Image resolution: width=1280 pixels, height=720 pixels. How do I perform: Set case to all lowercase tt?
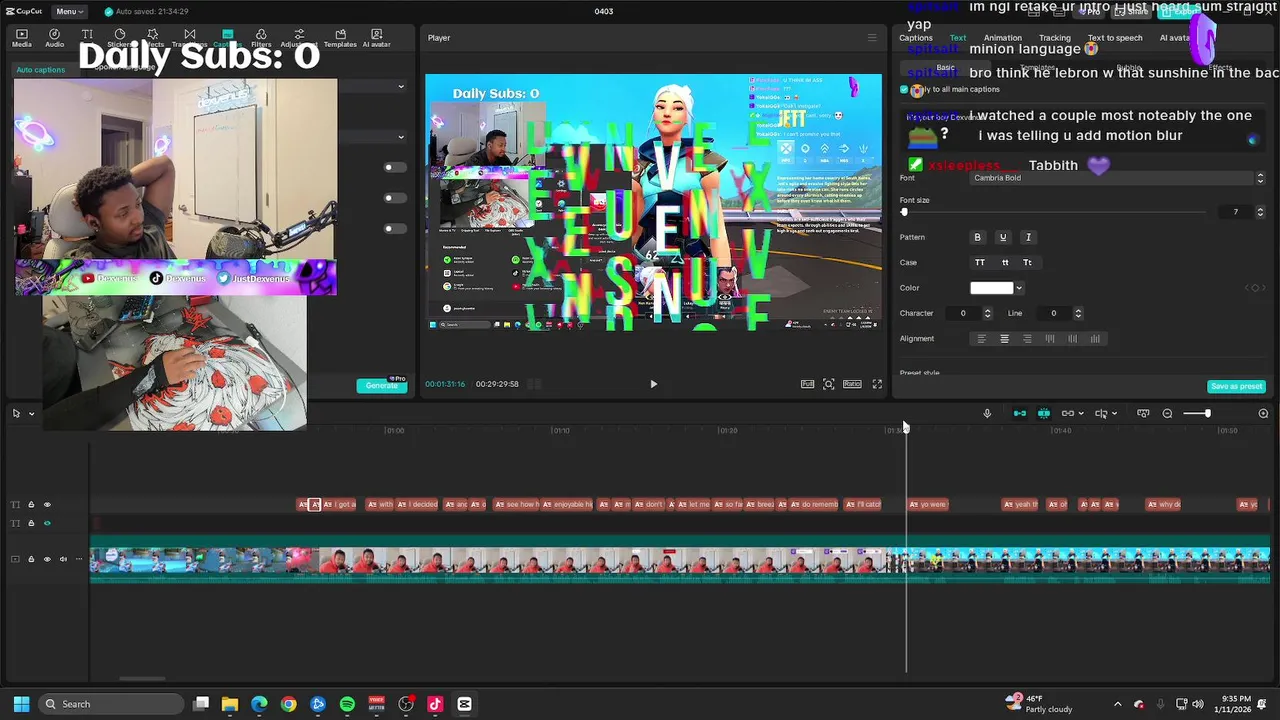(x=1004, y=262)
